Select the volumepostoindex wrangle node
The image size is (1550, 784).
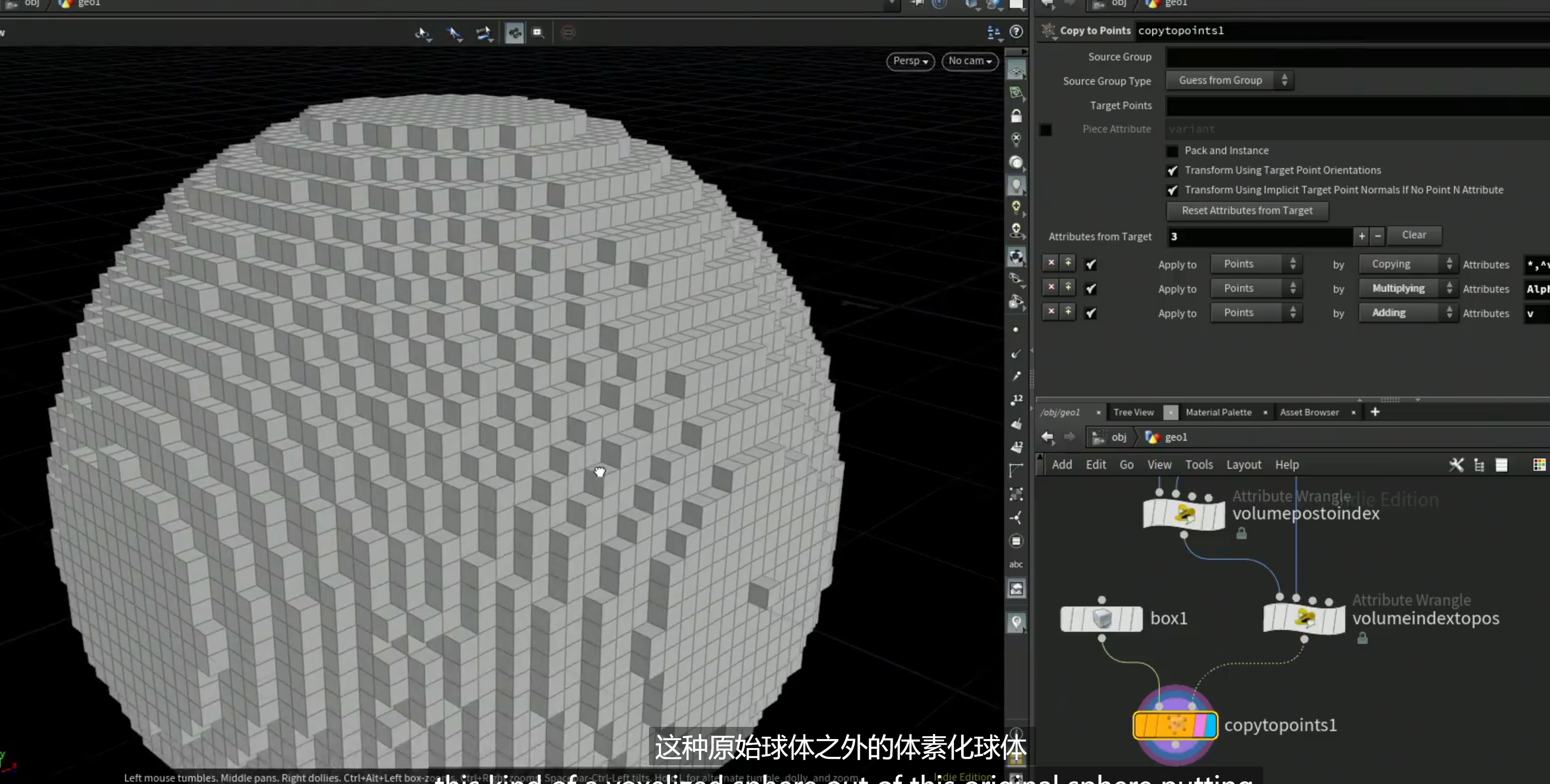click(x=1184, y=515)
